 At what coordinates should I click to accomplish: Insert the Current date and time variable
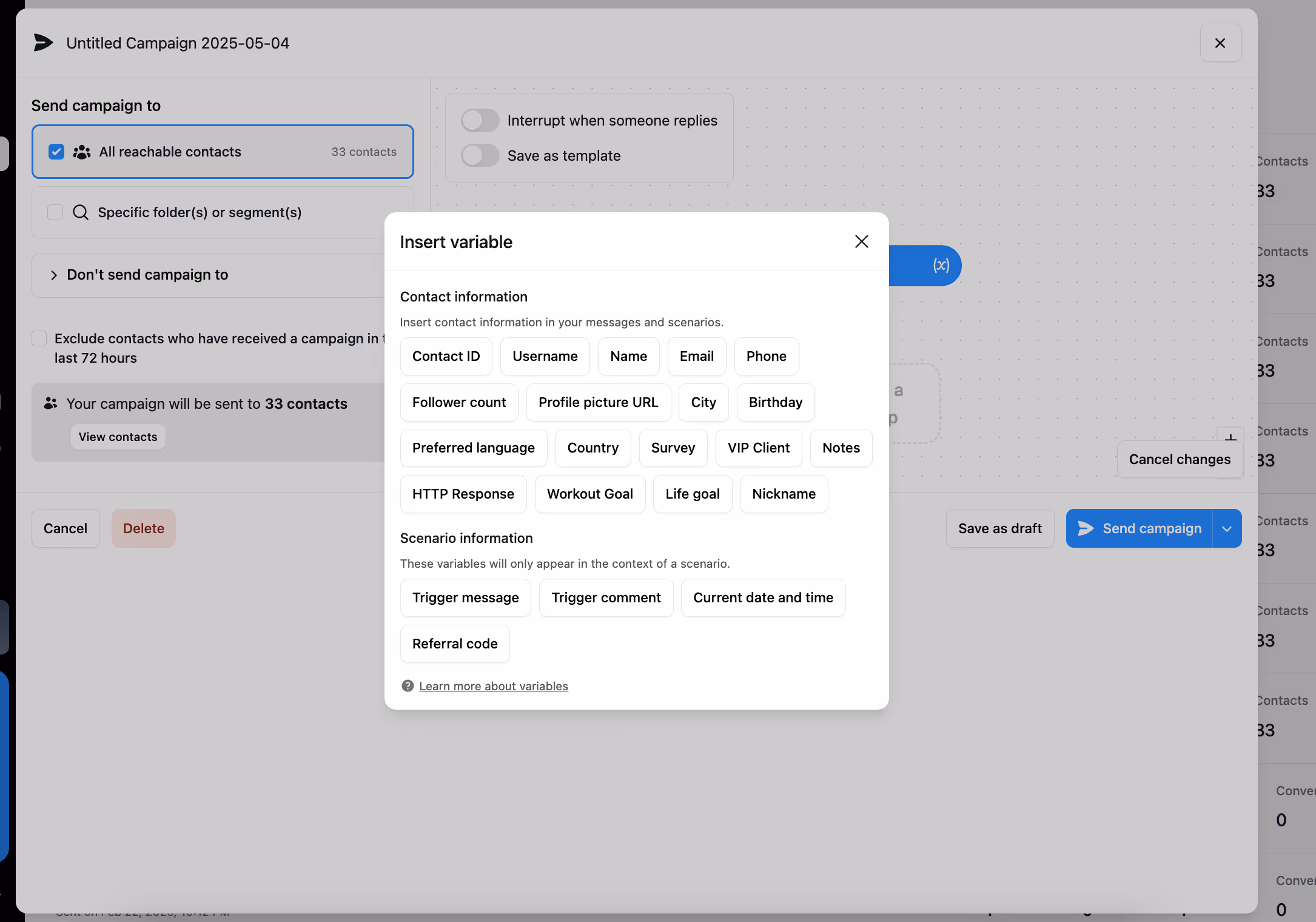[763, 597]
